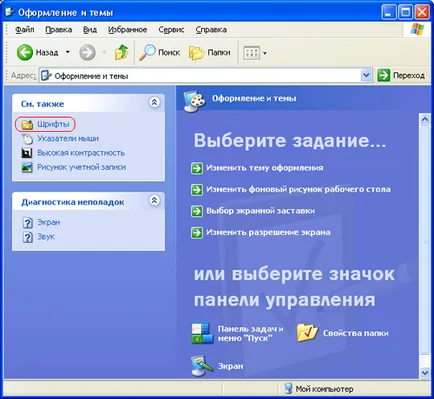434x399 pixels.
Task: Click the scrollbar down arrow
Action: point(425,372)
